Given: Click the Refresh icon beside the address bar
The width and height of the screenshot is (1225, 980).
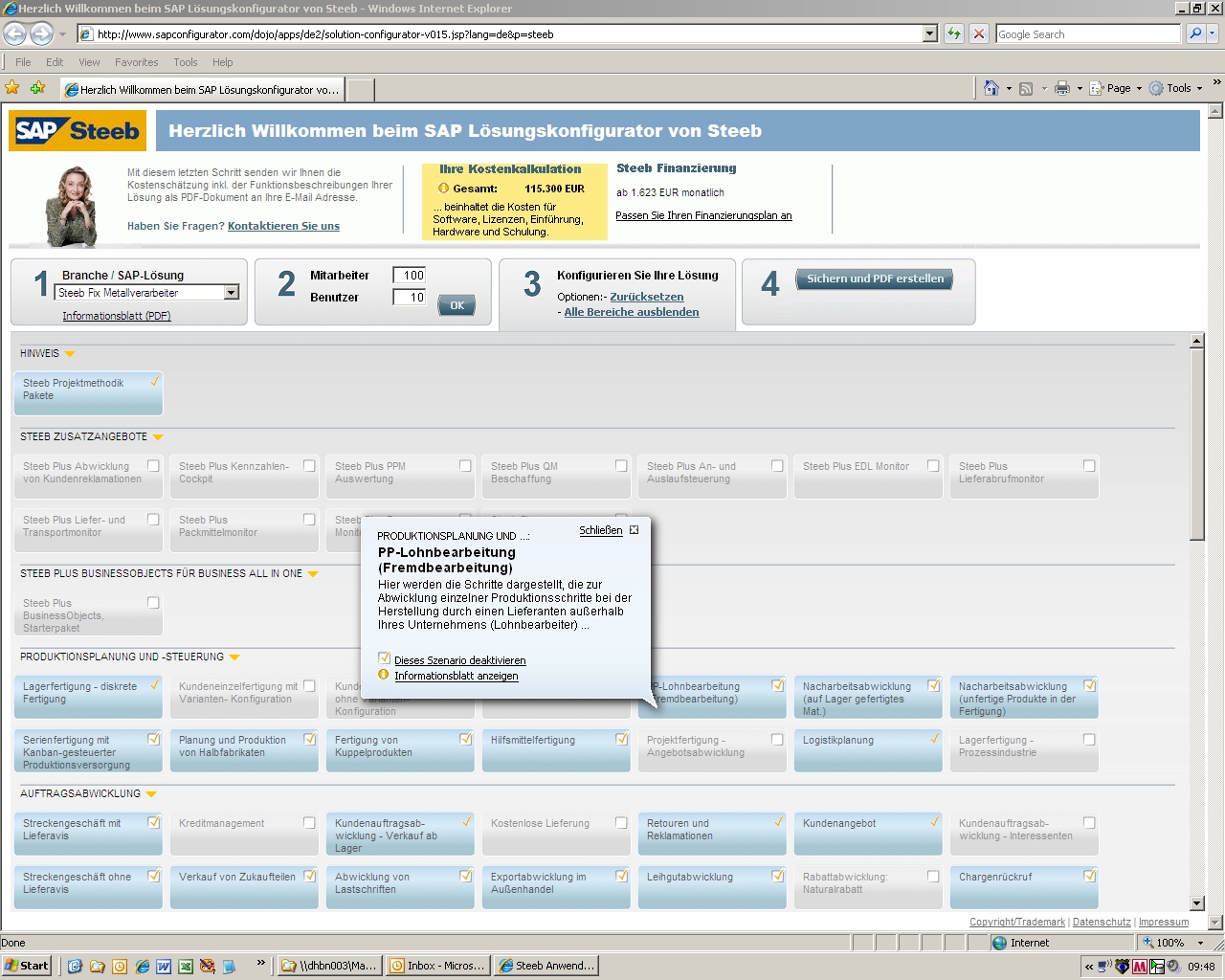Looking at the screenshot, I should [x=952, y=33].
